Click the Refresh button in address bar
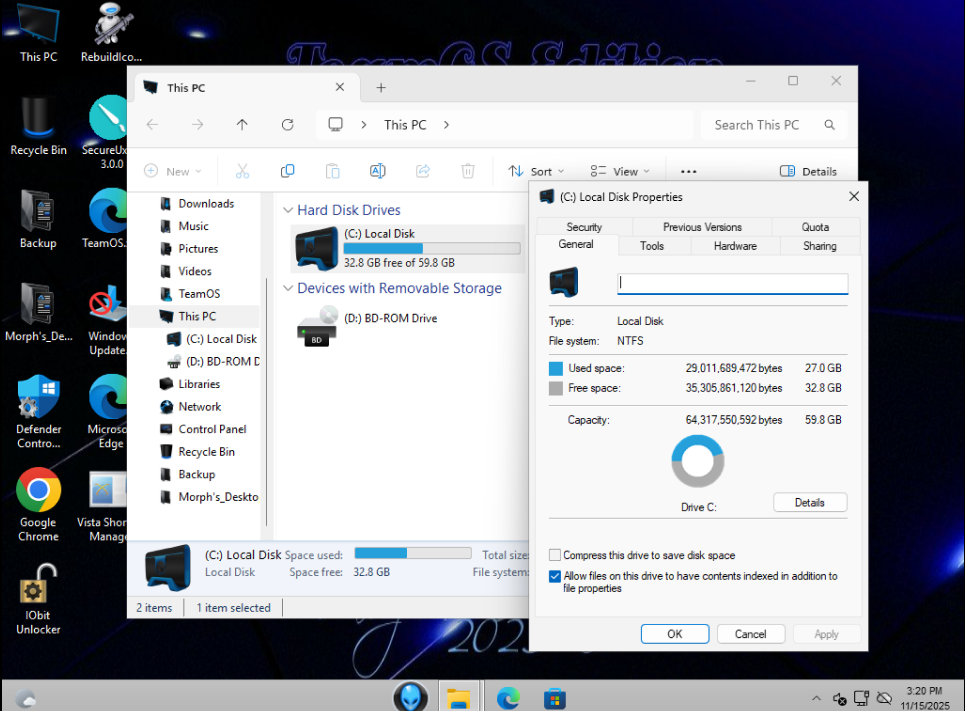 pyautogui.click(x=287, y=125)
